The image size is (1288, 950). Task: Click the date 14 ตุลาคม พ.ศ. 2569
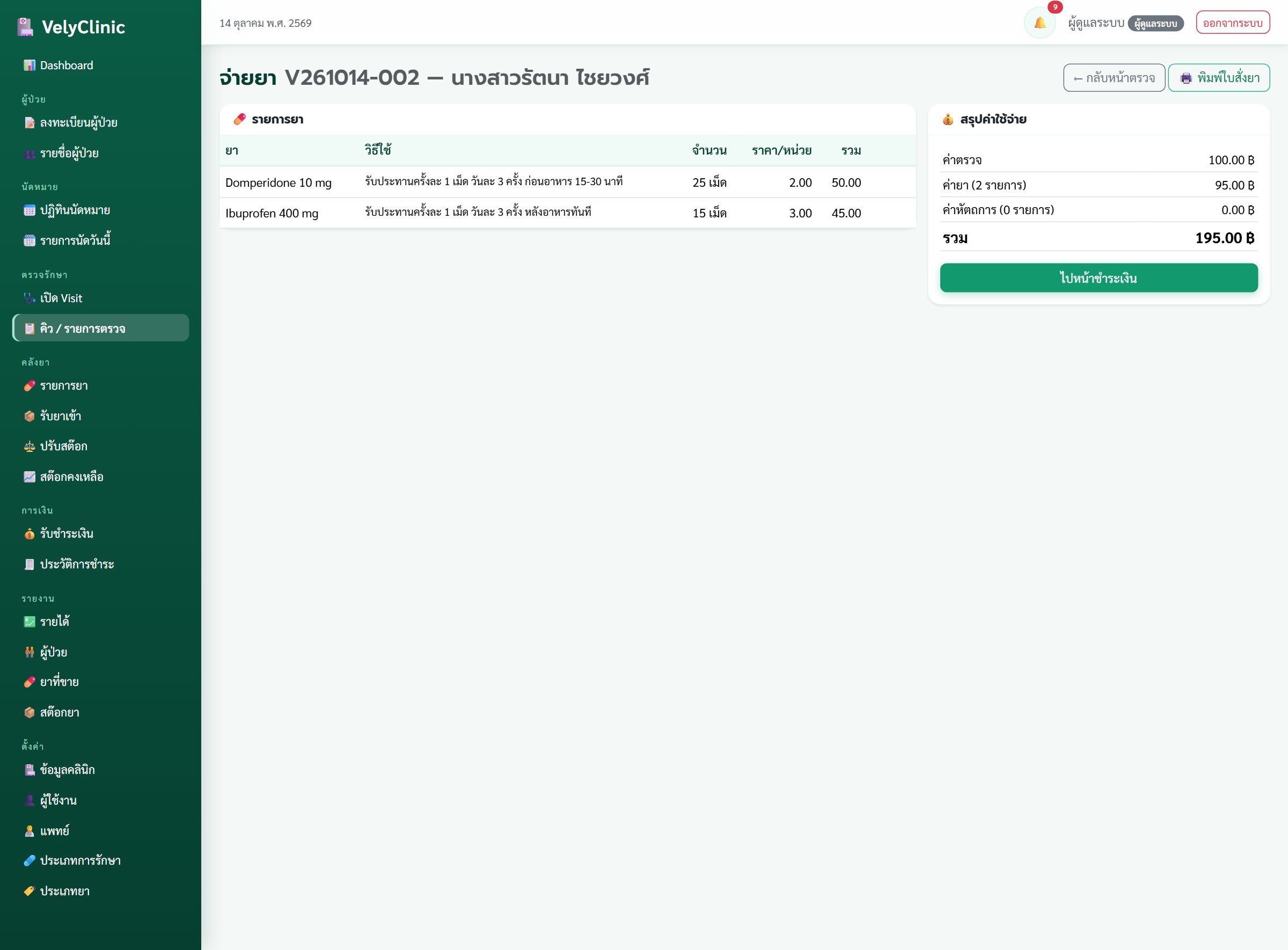pyautogui.click(x=266, y=24)
